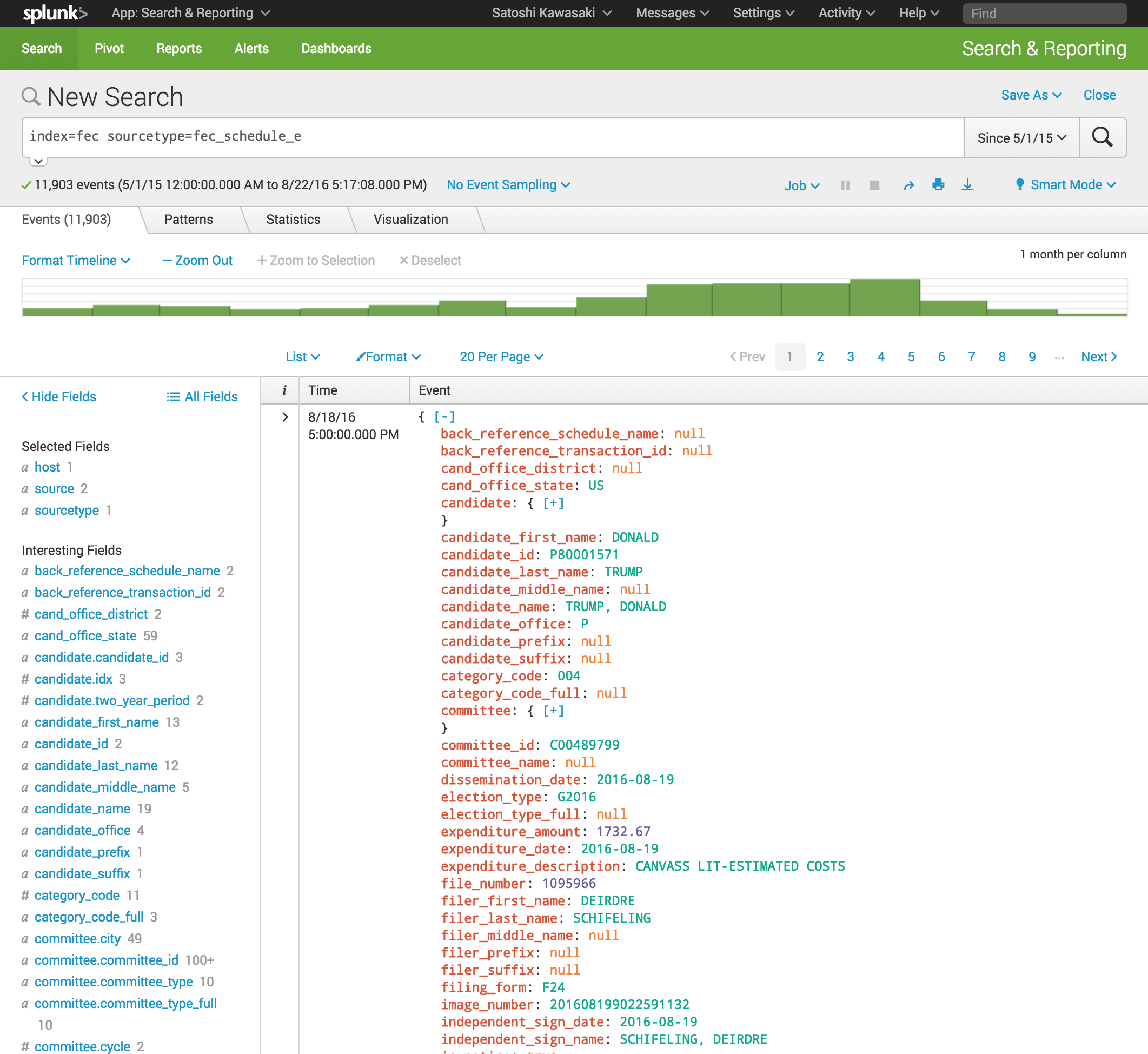Print search results icon
This screenshot has width=1148, height=1054.
(x=938, y=185)
